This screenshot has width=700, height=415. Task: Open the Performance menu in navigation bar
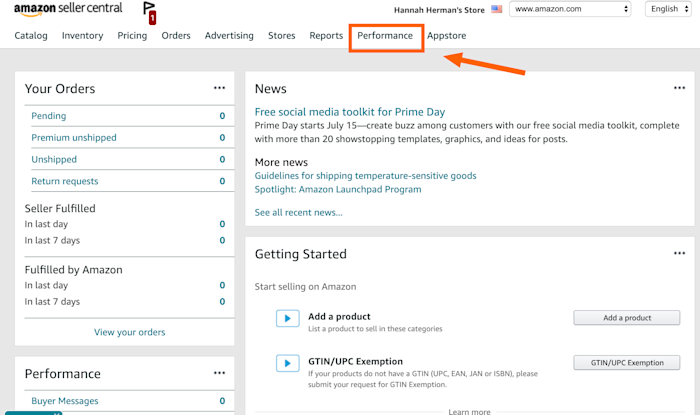tap(385, 36)
